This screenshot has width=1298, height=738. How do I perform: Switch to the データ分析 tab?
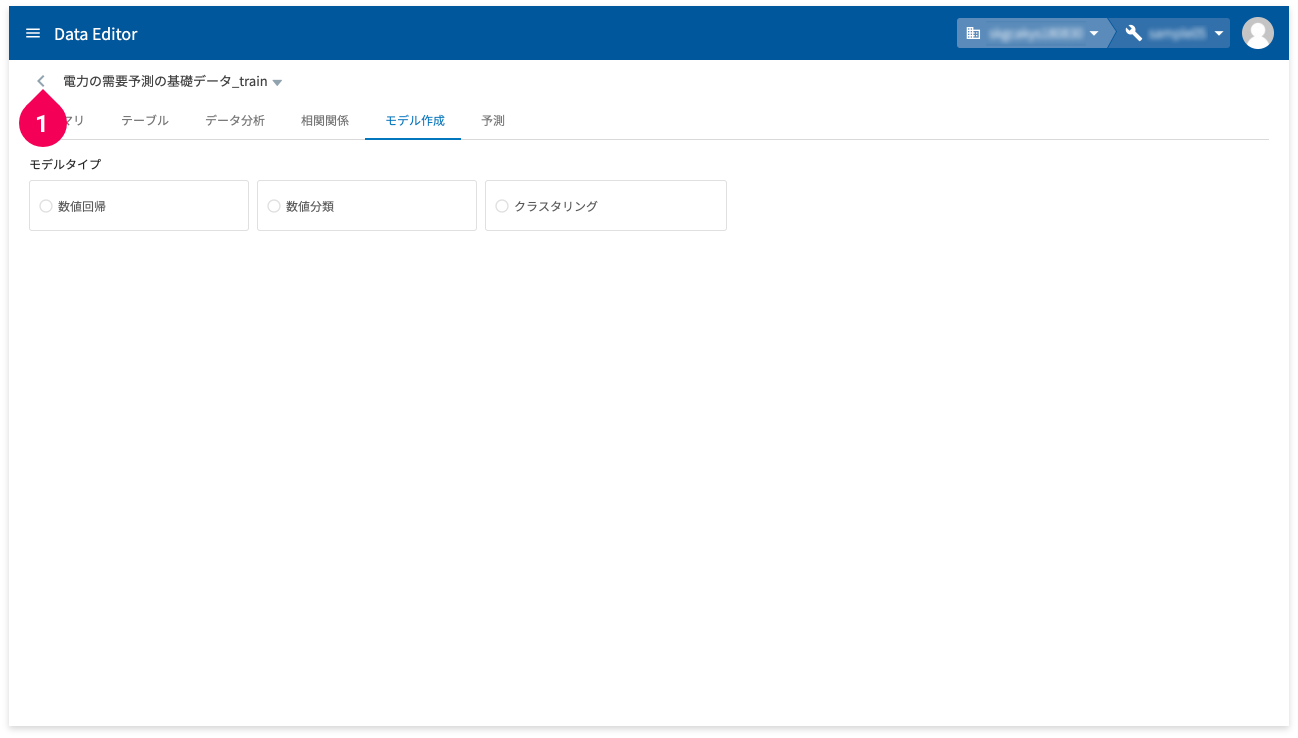(x=235, y=120)
